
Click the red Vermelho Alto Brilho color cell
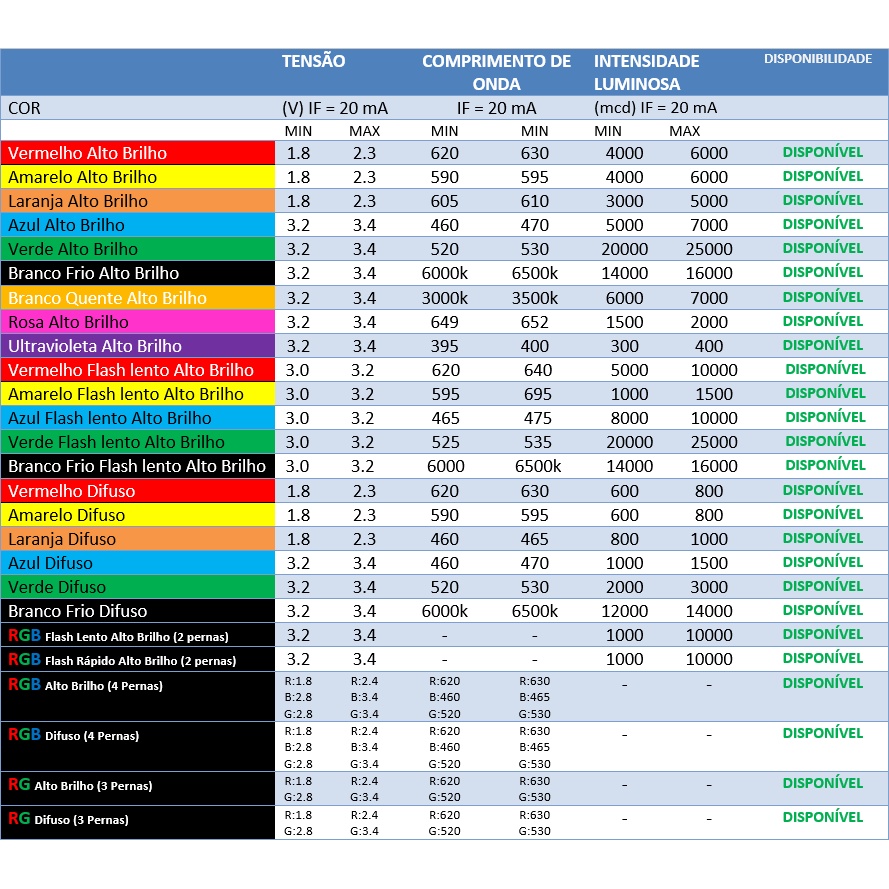tap(138, 153)
